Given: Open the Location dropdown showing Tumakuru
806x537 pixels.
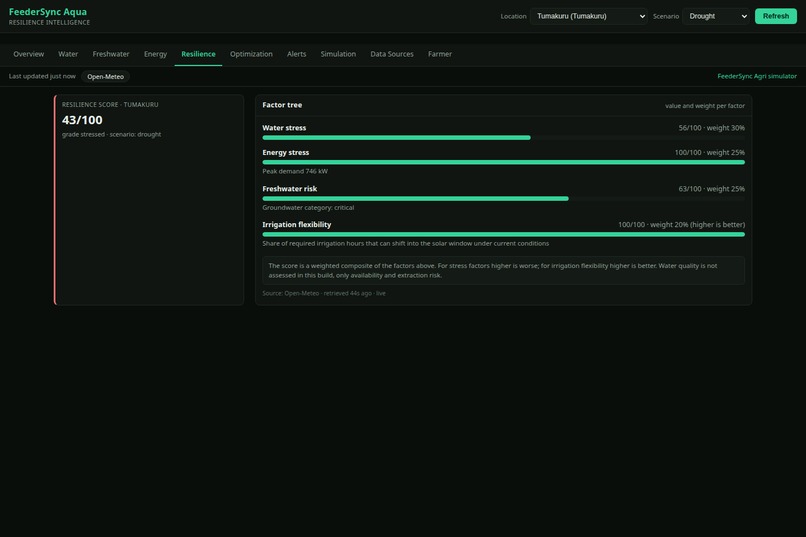Looking at the screenshot, I should (x=589, y=16).
